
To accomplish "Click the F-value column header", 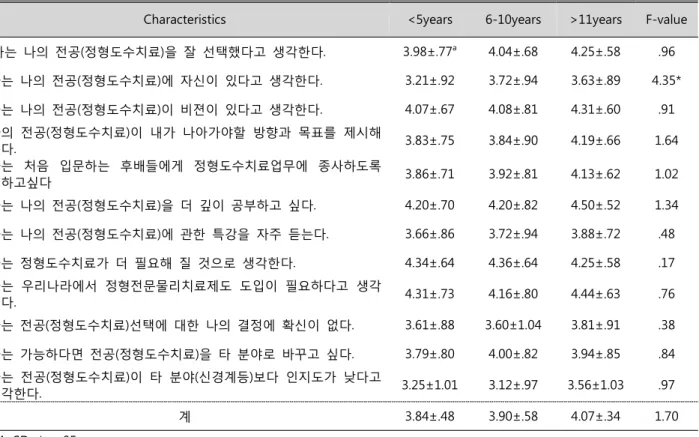I will [666, 20].
